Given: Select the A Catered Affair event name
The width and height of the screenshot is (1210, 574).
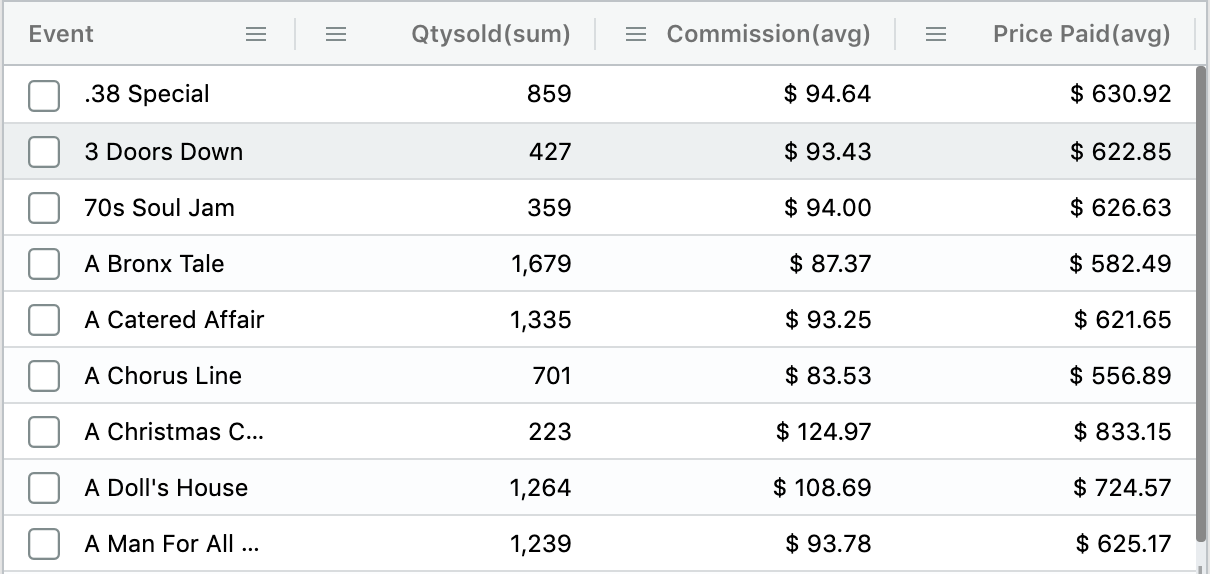Looking at the screenshot, I should 174,320.
